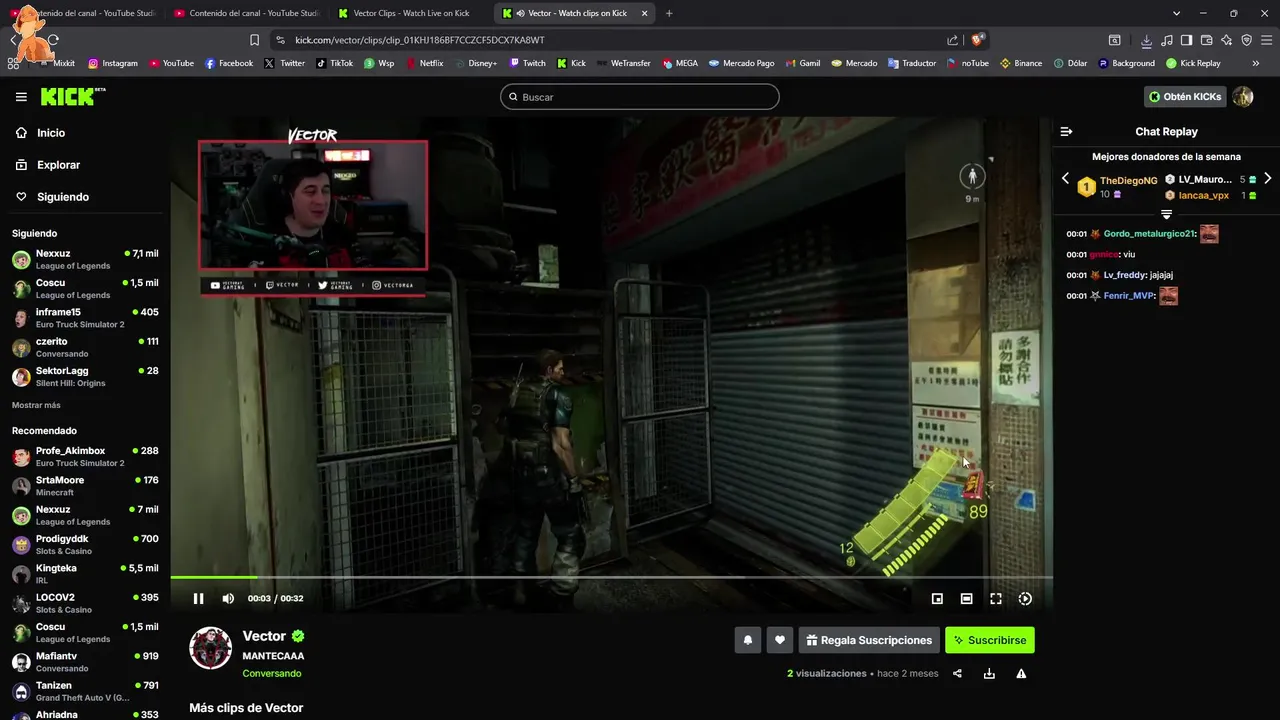Open the hamburger sidebar menu
The width and height of the screenshot is (1280, 720).
[x=21, y=97]
